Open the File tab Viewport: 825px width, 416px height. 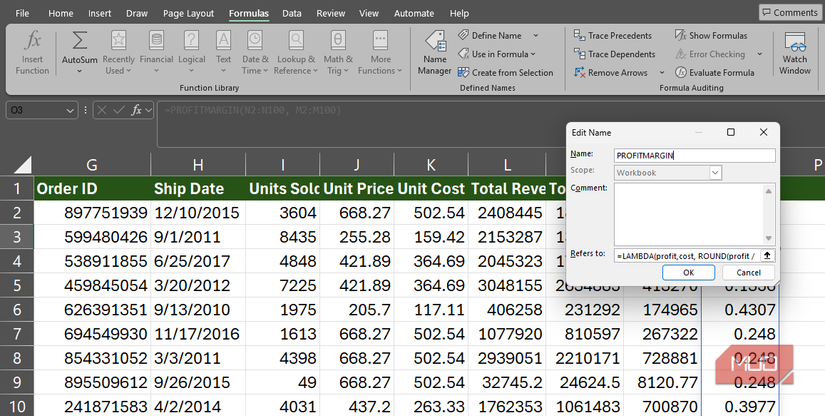tap(22, 13)
